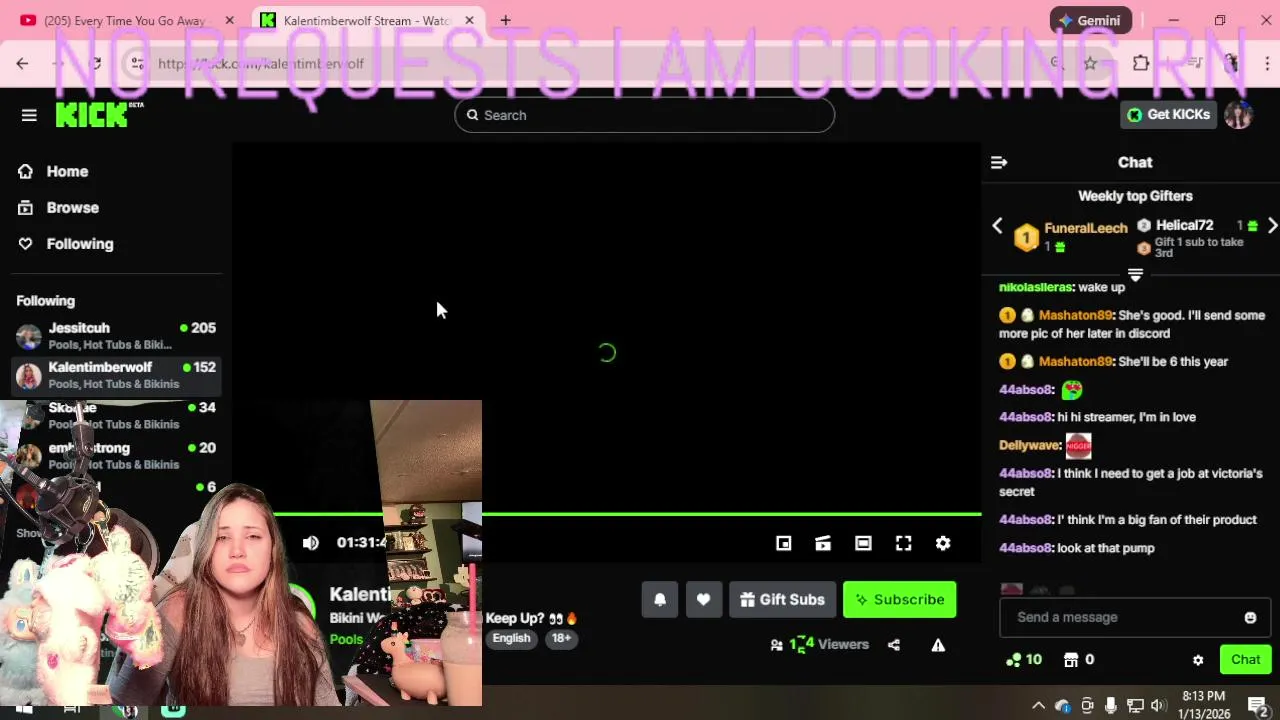
Task: Show previous weekly top gifter
Action: point(997,227)
